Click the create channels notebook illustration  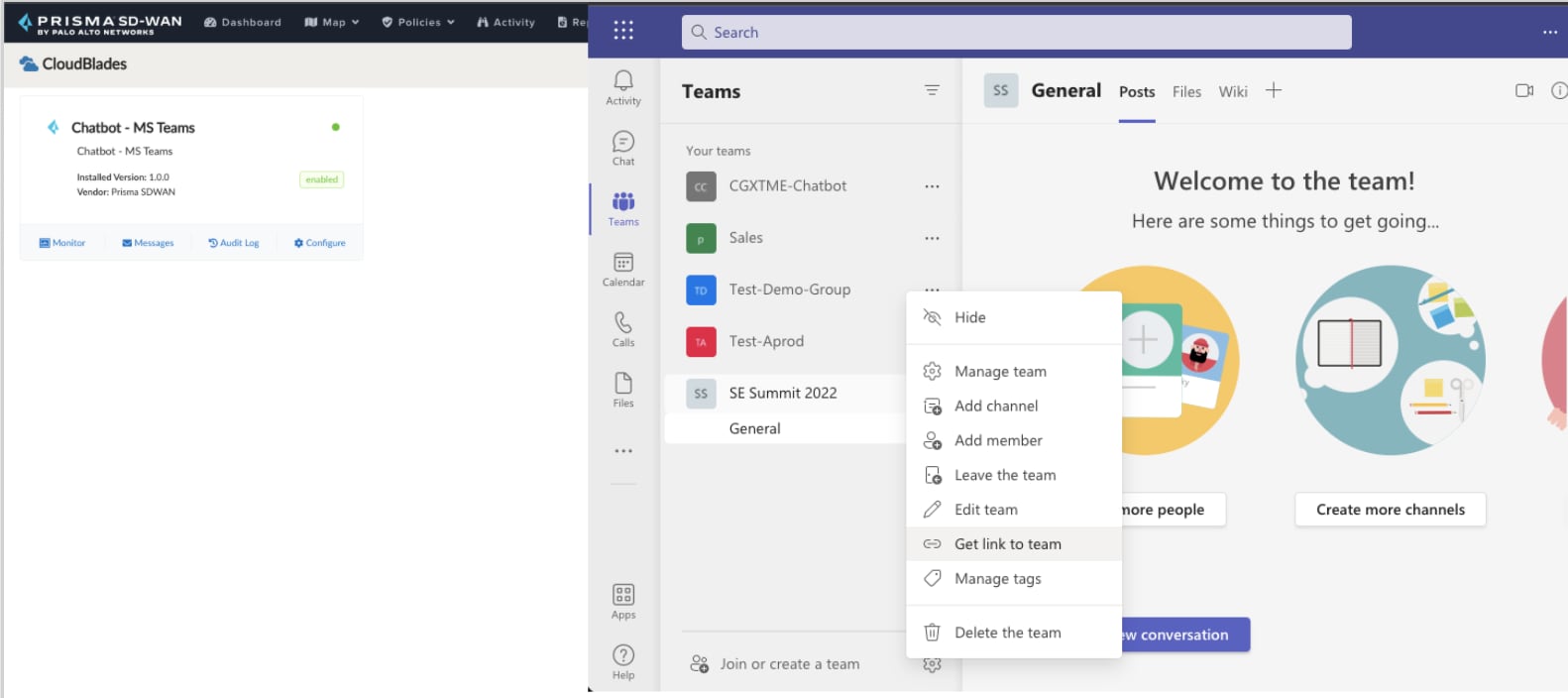coord(1391,360)
